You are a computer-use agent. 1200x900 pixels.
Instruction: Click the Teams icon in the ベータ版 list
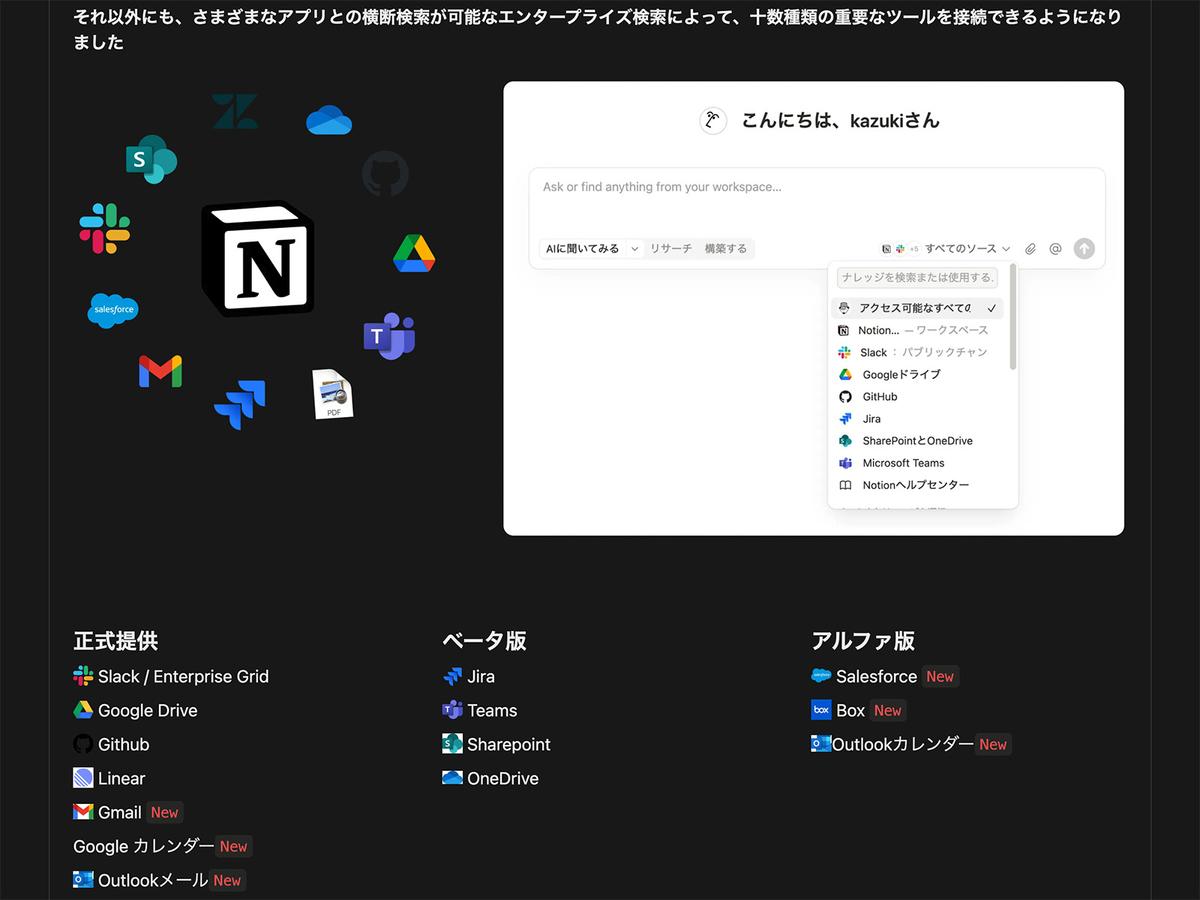[x=452, y=710]
